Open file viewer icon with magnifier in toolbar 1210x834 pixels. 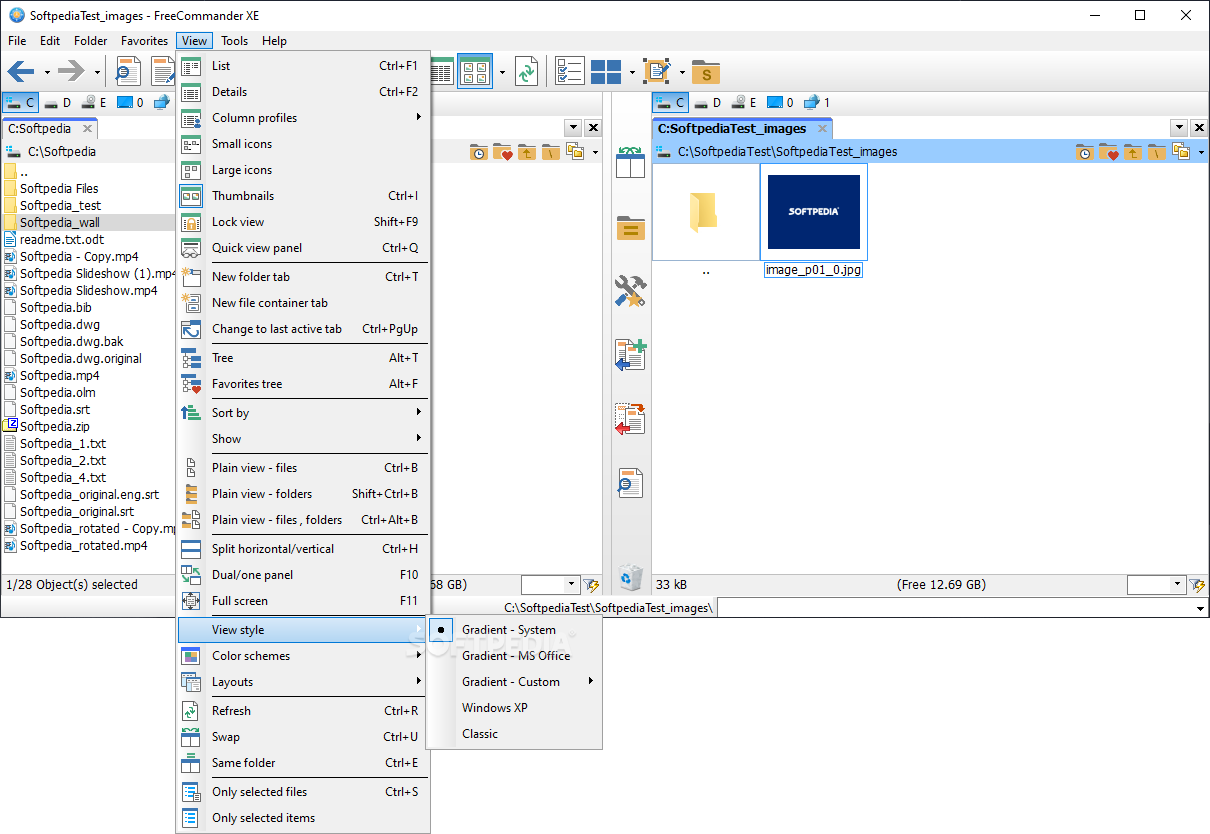tap(128, 72)
